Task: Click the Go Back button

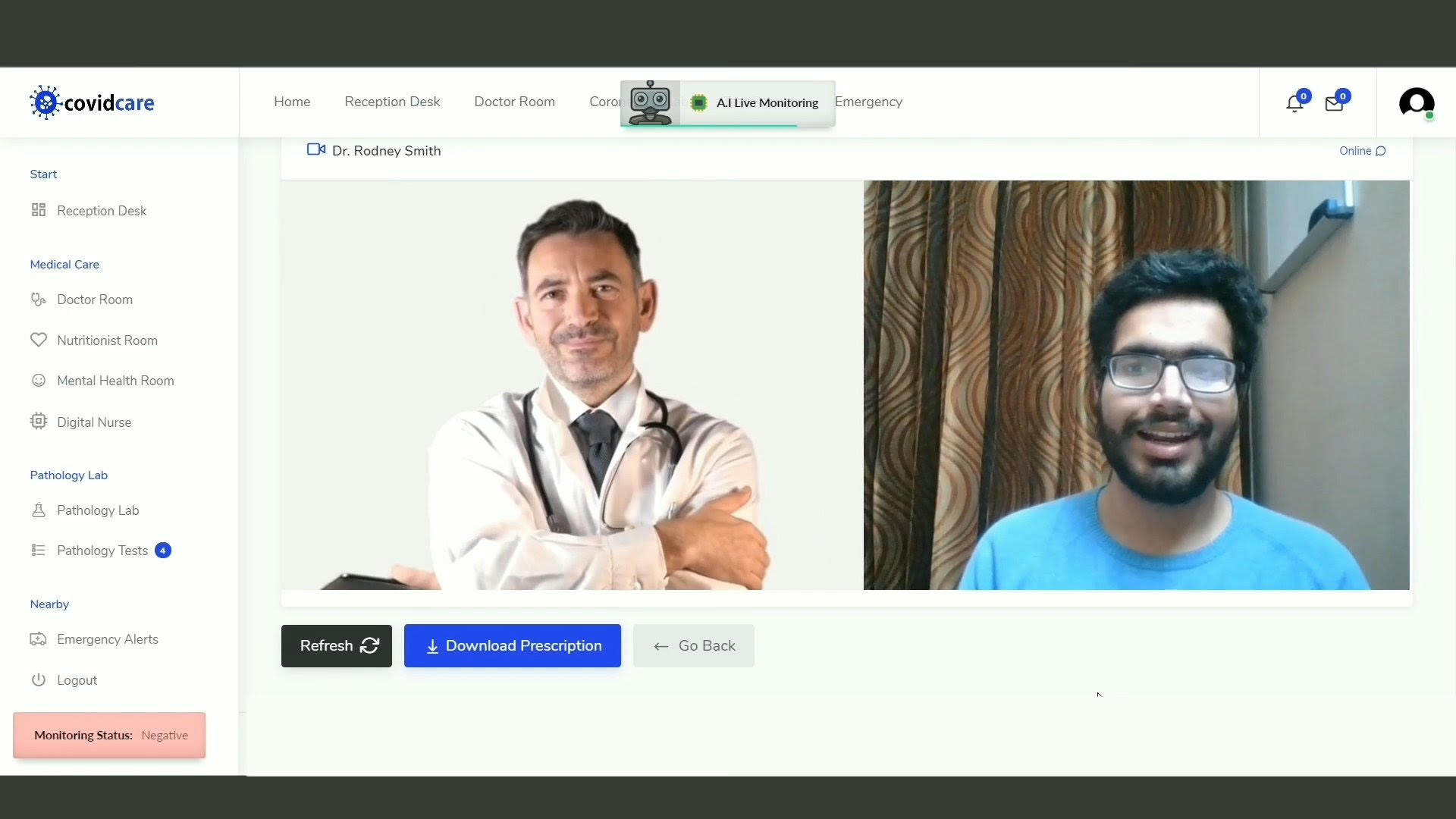Action: pyautogui.click(x=693, y=645)
